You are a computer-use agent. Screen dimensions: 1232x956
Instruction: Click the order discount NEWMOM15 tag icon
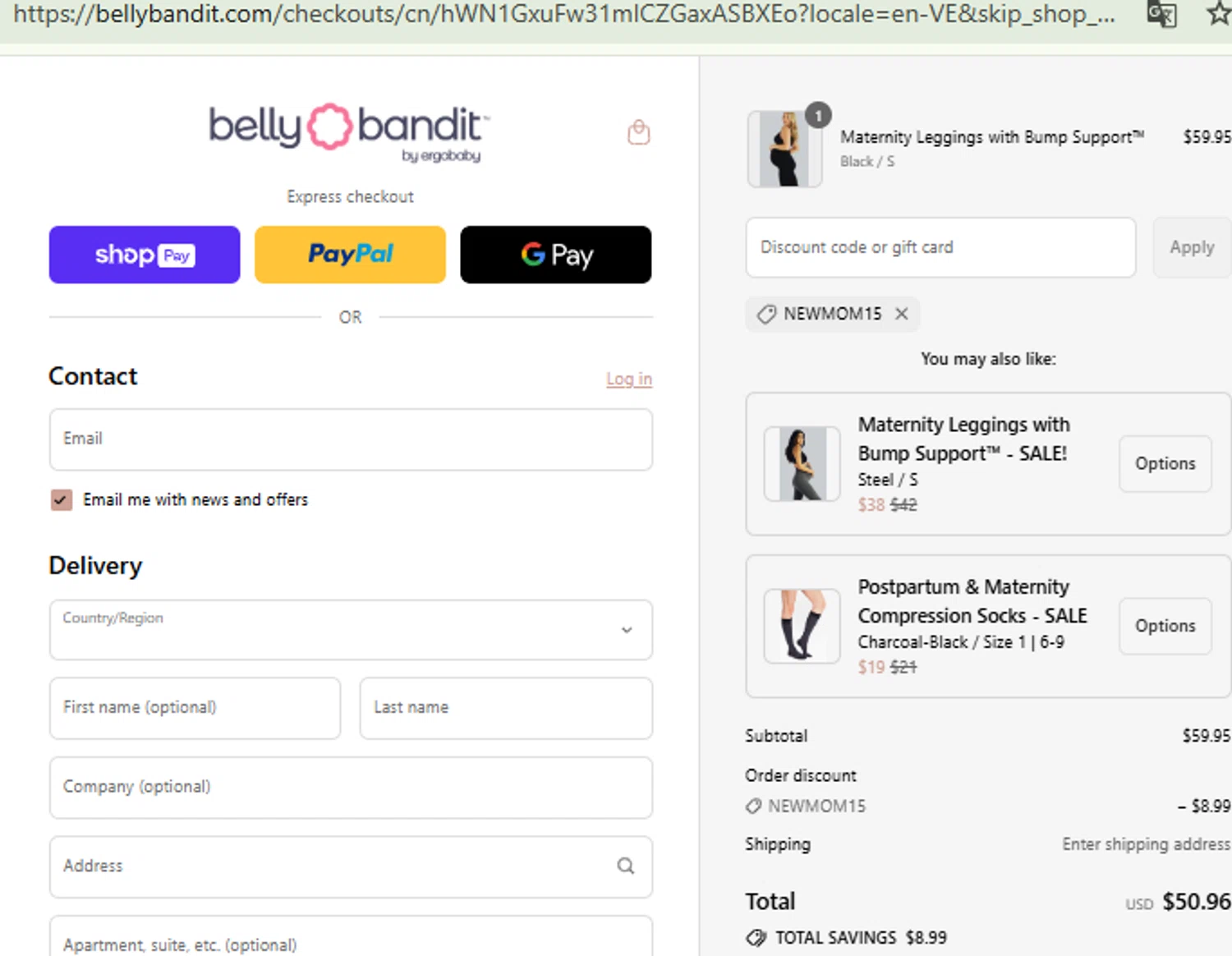click(x=753, y=807)
